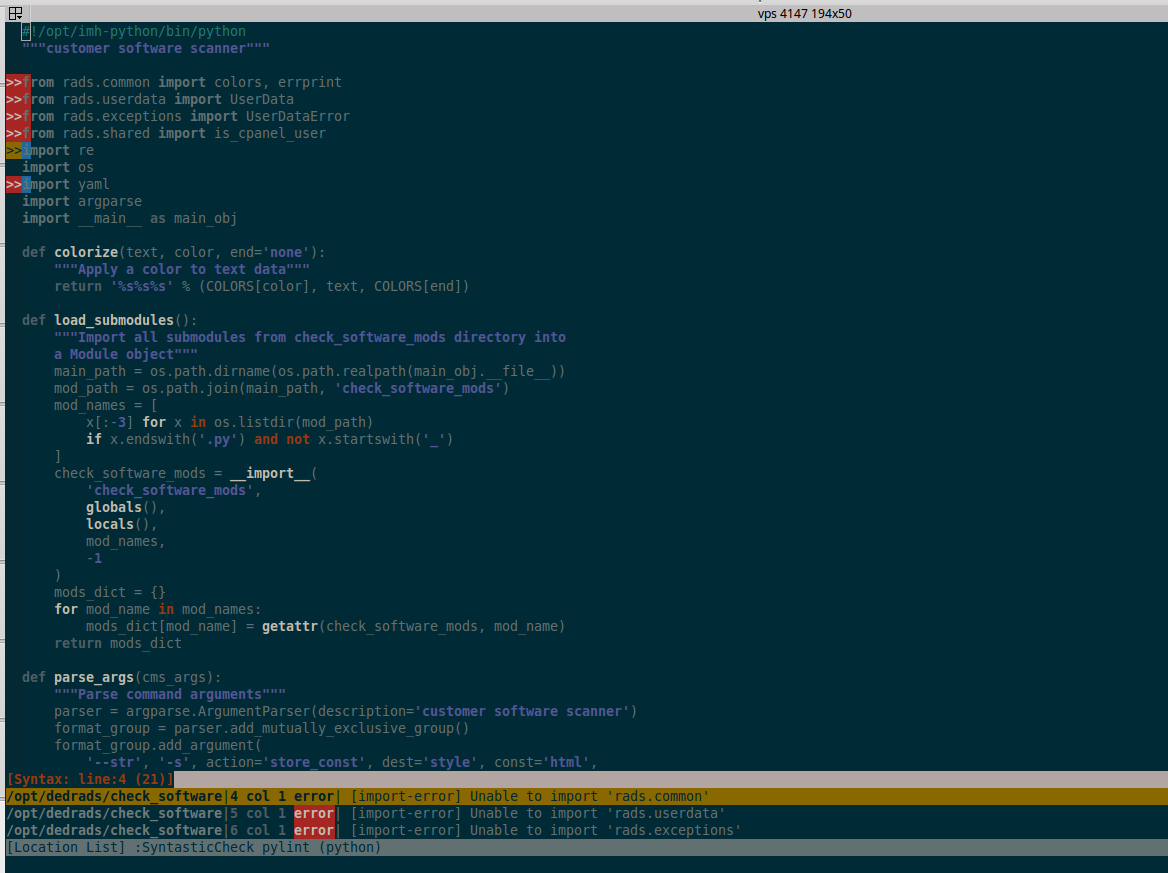This screenshot has width=1168, height=873.
Task: Click the vps 4147 window title
Action: point(804,14)
